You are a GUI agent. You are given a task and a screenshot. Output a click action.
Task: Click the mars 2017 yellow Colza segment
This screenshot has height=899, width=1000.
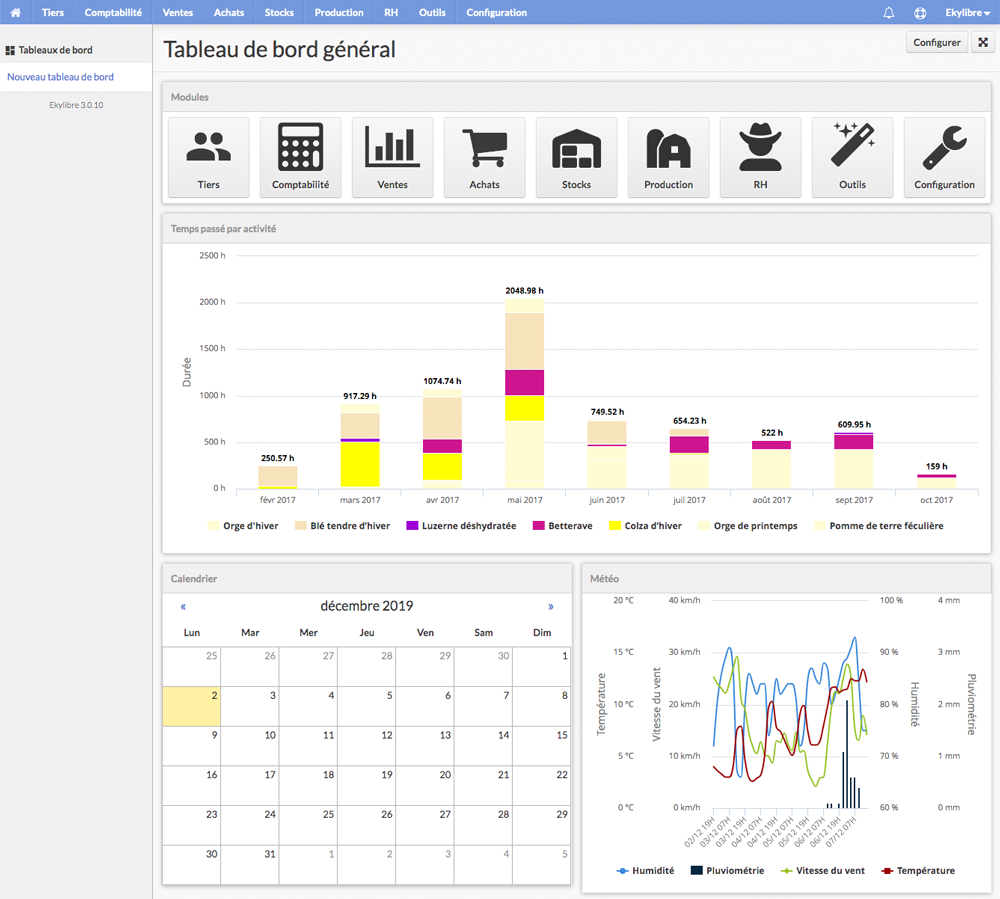(x=360, y=465)
